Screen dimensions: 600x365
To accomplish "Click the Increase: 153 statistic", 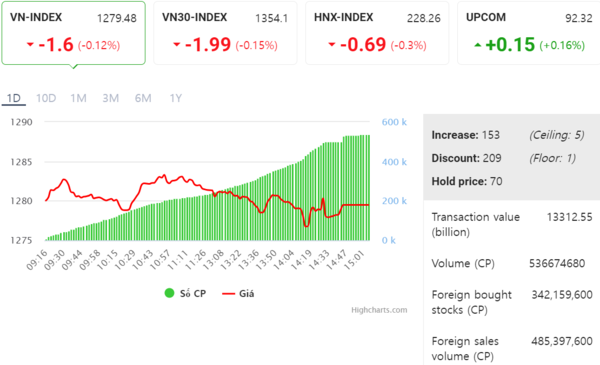I will 466,135.
